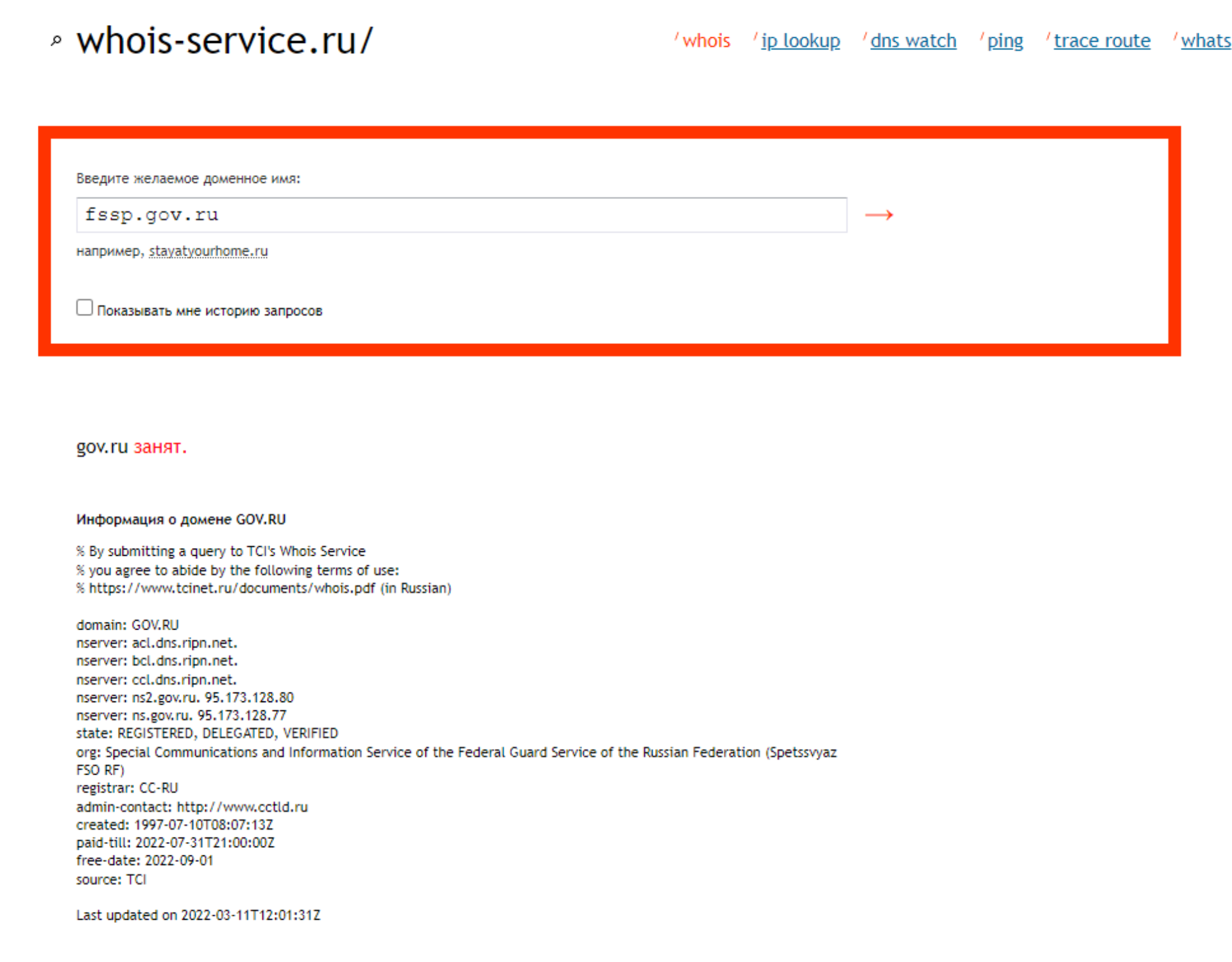The height and width of the screenshot is (962, 1232).
Task: Click the Last updated timestamp line
Action: point(198,915)
